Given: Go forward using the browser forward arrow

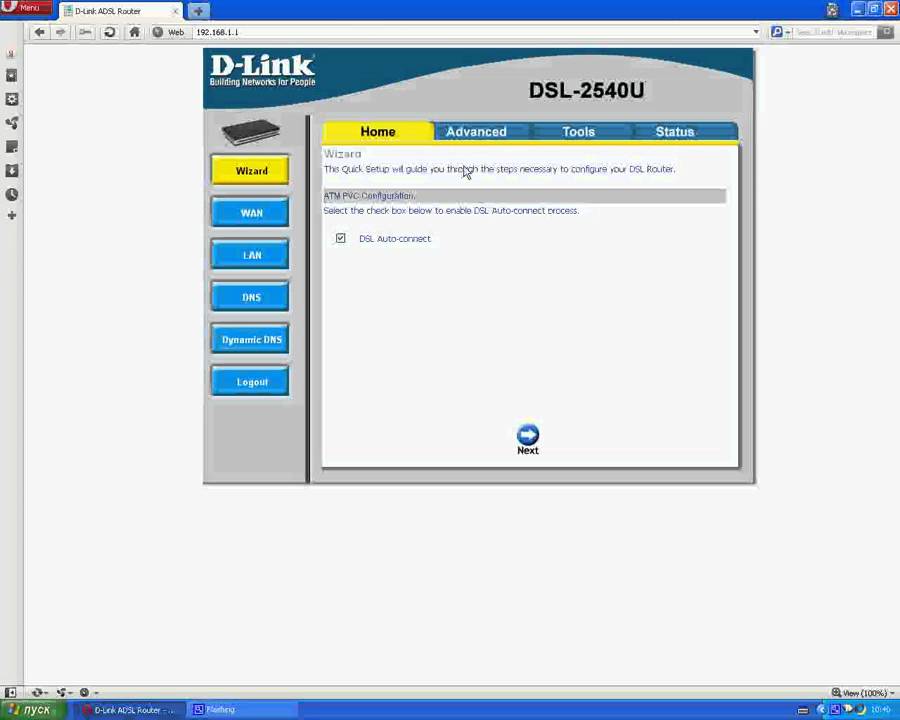Looking at the screenshot, I should (x=61, y=32).
